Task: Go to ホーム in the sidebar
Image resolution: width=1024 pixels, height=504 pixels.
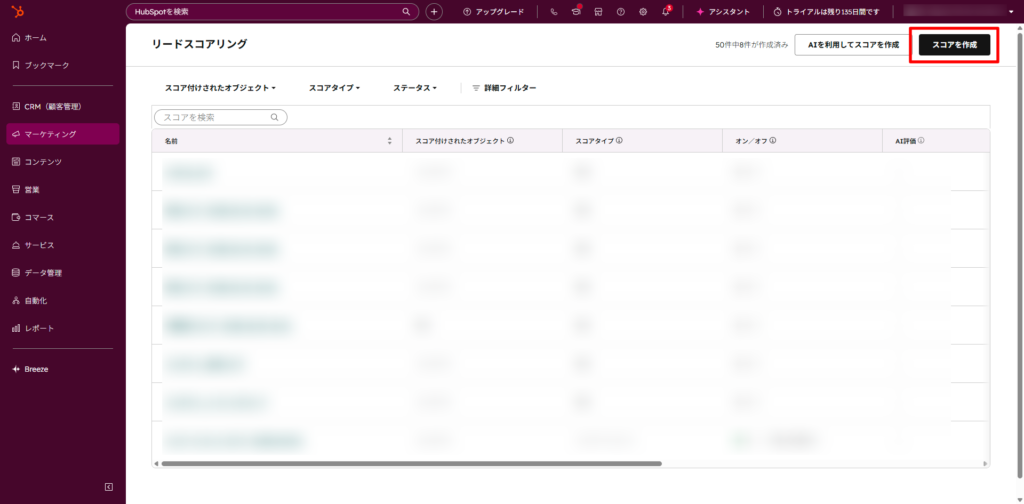Action: tap(29, 38)
